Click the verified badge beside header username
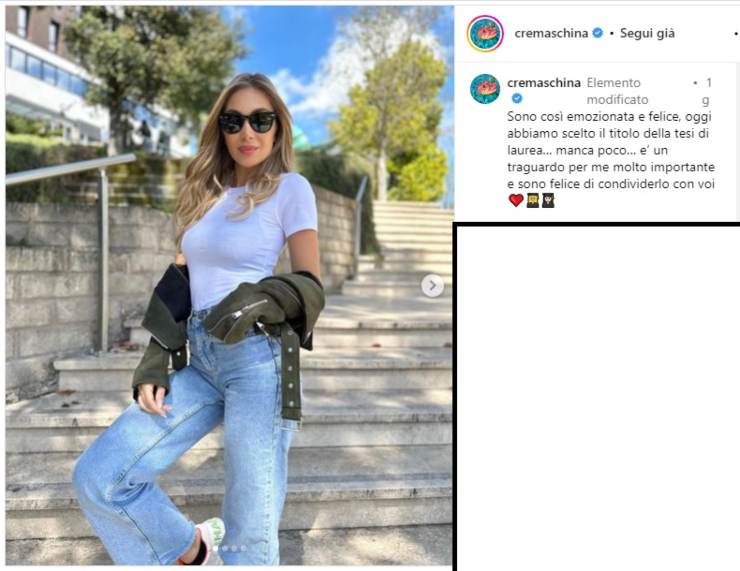This screenshot has width=740, height=571. pos(597,33)
